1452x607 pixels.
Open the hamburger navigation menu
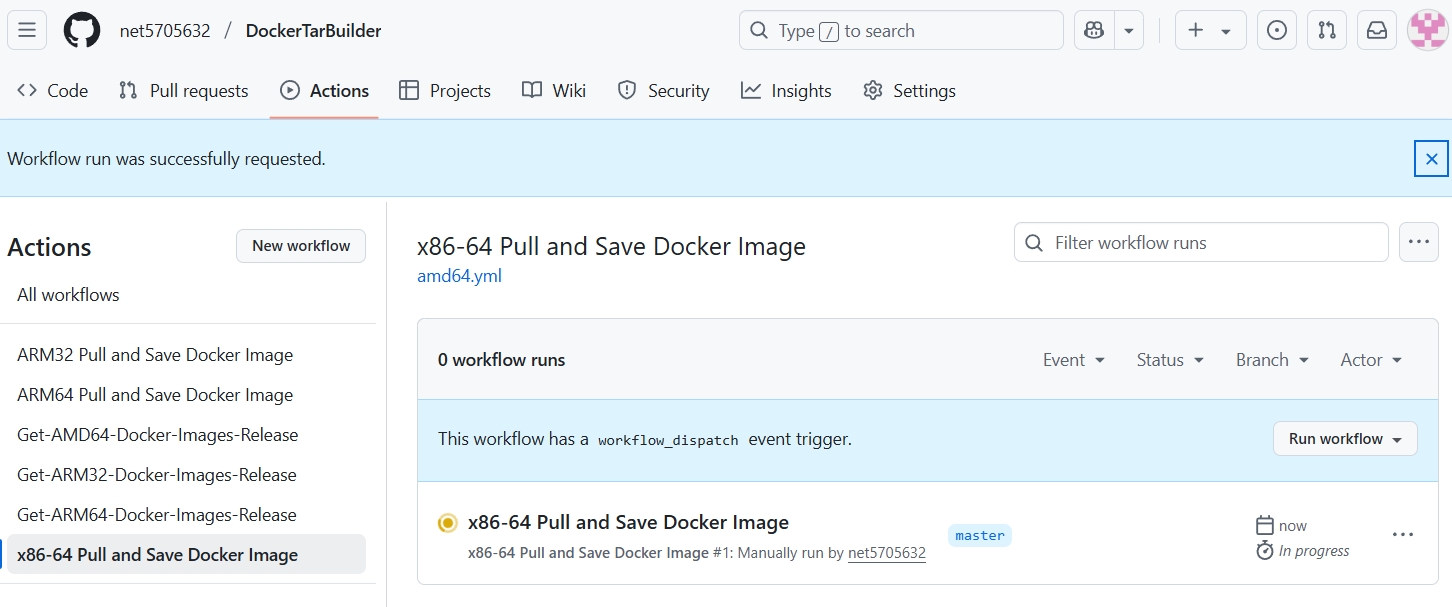(x=27, y=31)
